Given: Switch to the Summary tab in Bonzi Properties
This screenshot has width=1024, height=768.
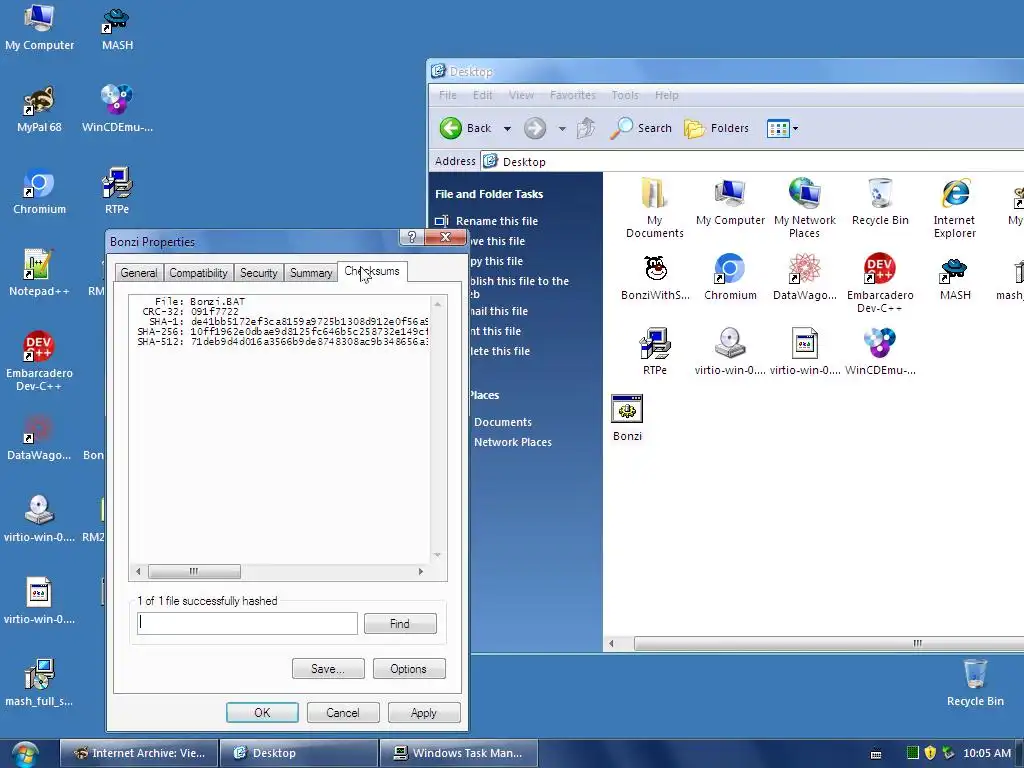Looking at the screenshot, I should click(311, 273).
